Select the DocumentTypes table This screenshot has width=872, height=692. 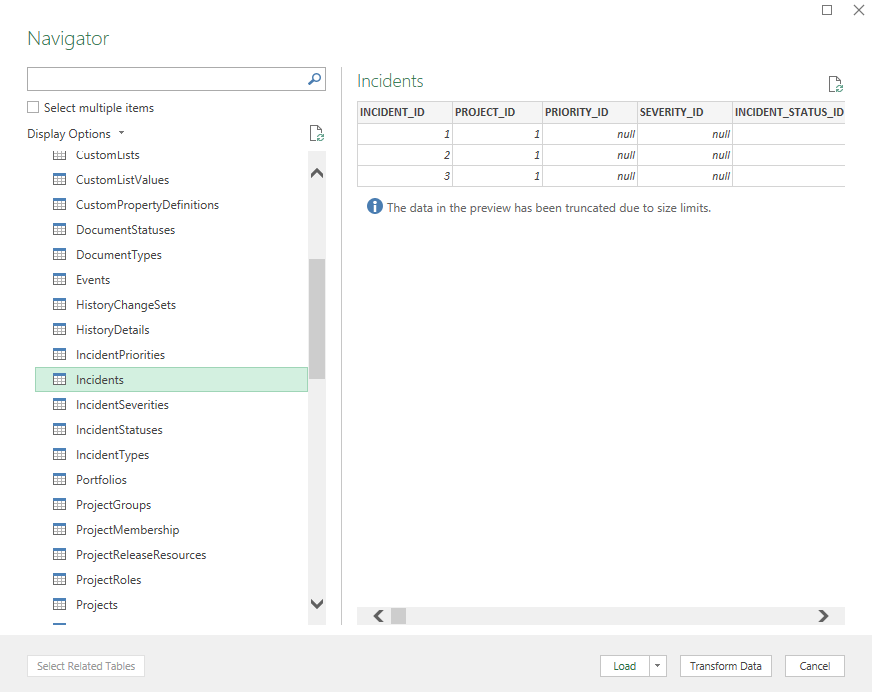click(118, 255)
